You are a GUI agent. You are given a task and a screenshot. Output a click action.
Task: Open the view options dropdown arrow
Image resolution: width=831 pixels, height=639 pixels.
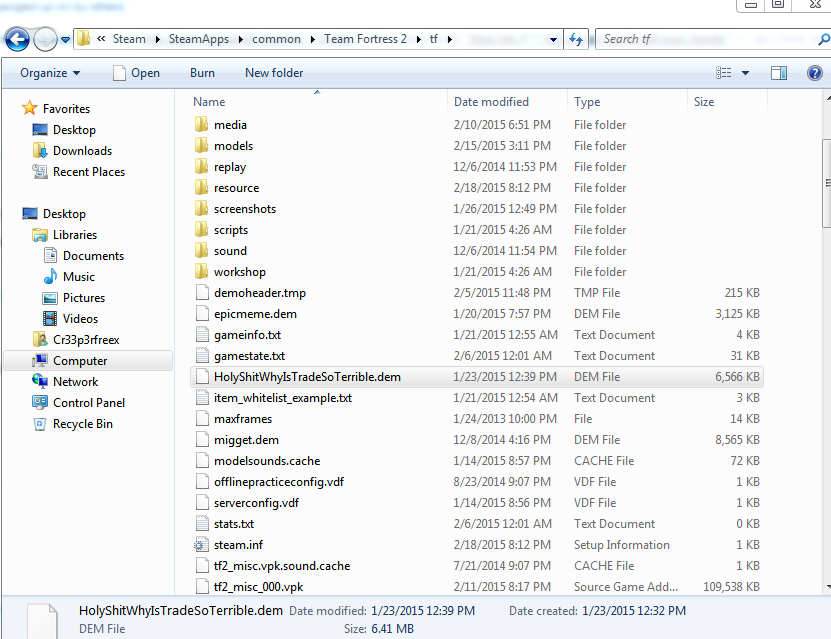pyautogui.click(x=745, y=73)
